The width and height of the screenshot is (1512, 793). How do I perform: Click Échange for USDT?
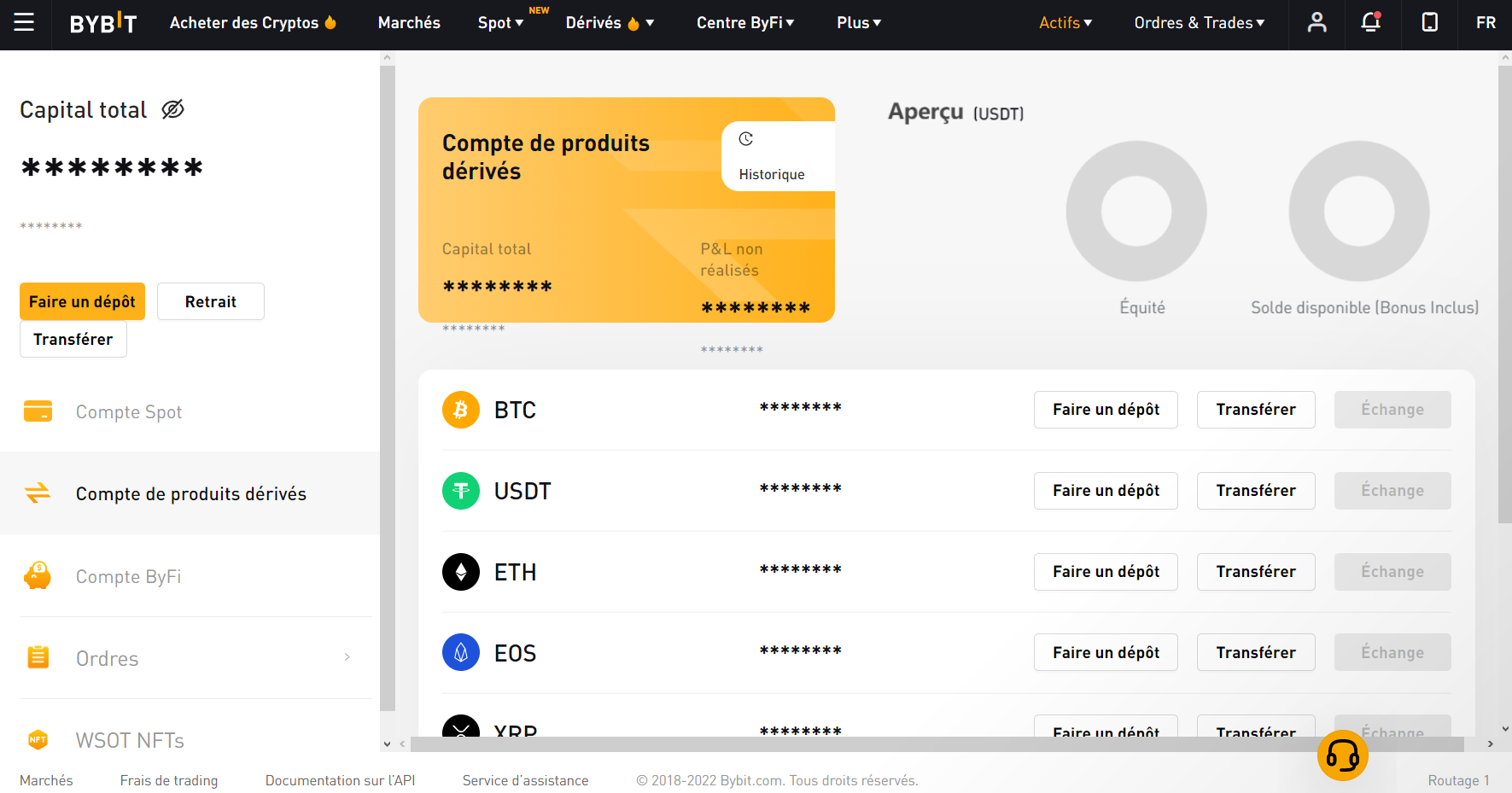(x=1392, y=491)
